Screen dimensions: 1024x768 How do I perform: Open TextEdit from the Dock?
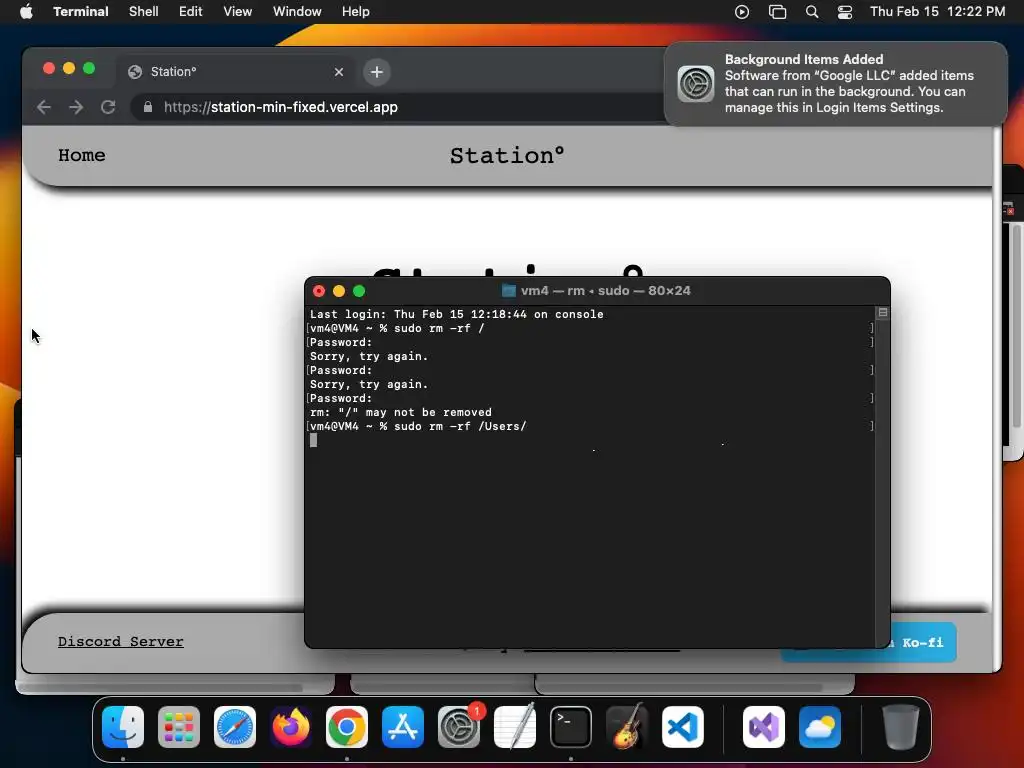point(515,727)
